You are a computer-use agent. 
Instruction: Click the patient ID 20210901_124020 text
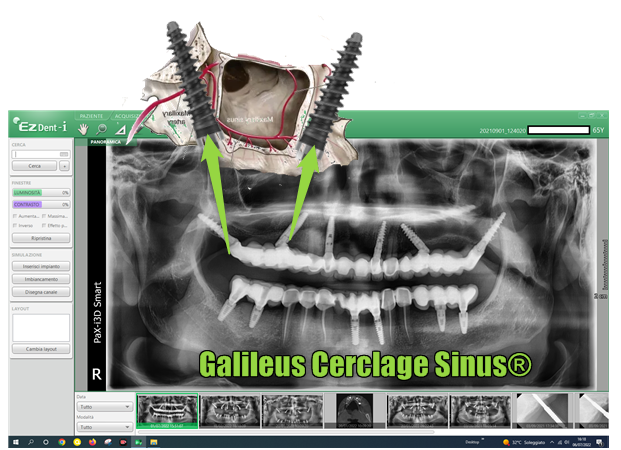coord(503,130)
